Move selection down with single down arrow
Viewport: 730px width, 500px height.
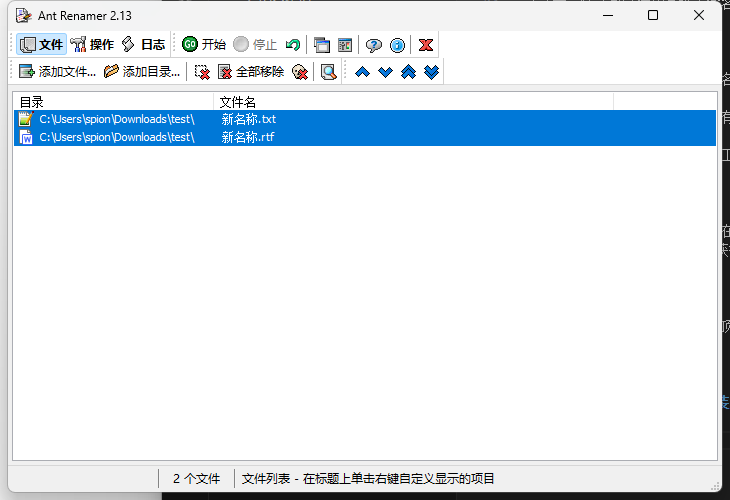(385, 72)
